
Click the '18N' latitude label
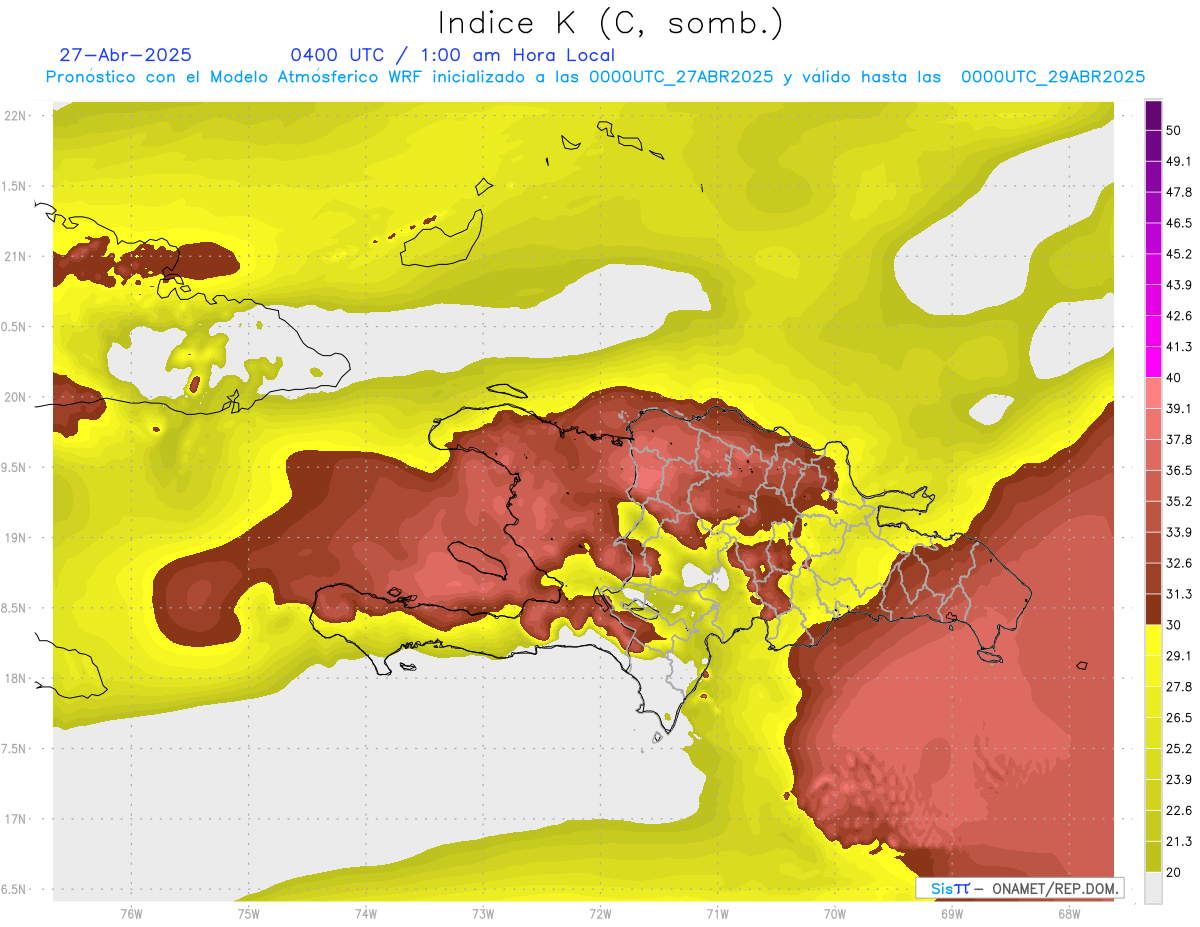coord(17,678)
